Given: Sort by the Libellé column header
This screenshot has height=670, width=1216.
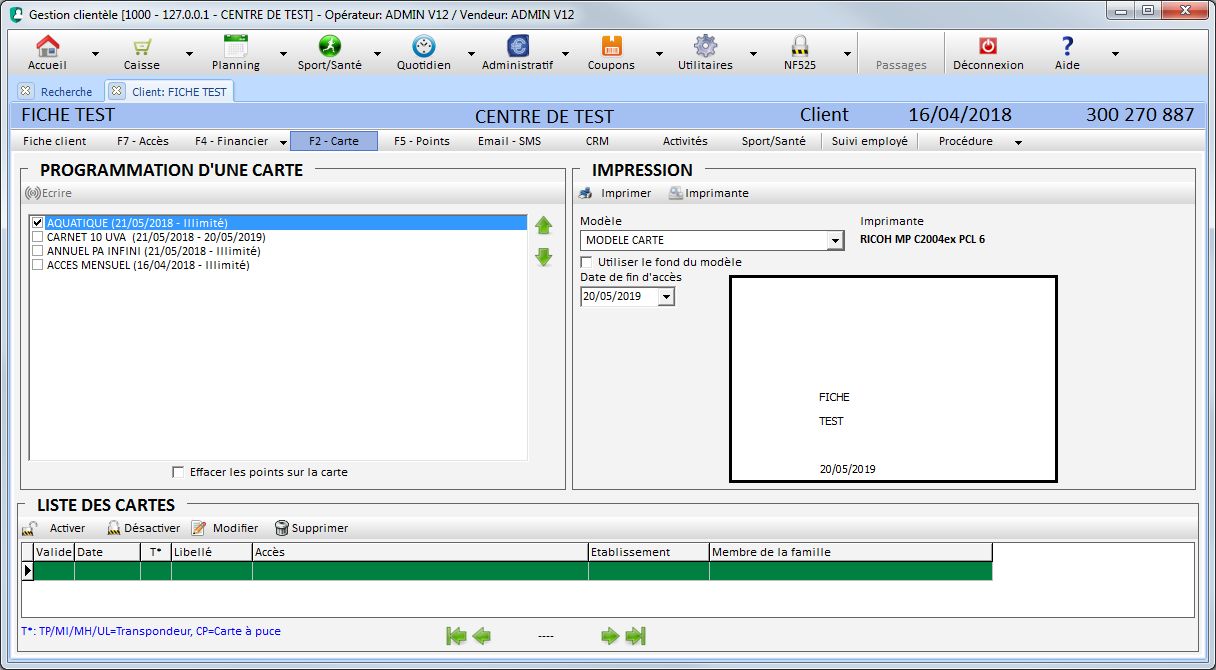Looking at the screenshot, I should (211, 552).
